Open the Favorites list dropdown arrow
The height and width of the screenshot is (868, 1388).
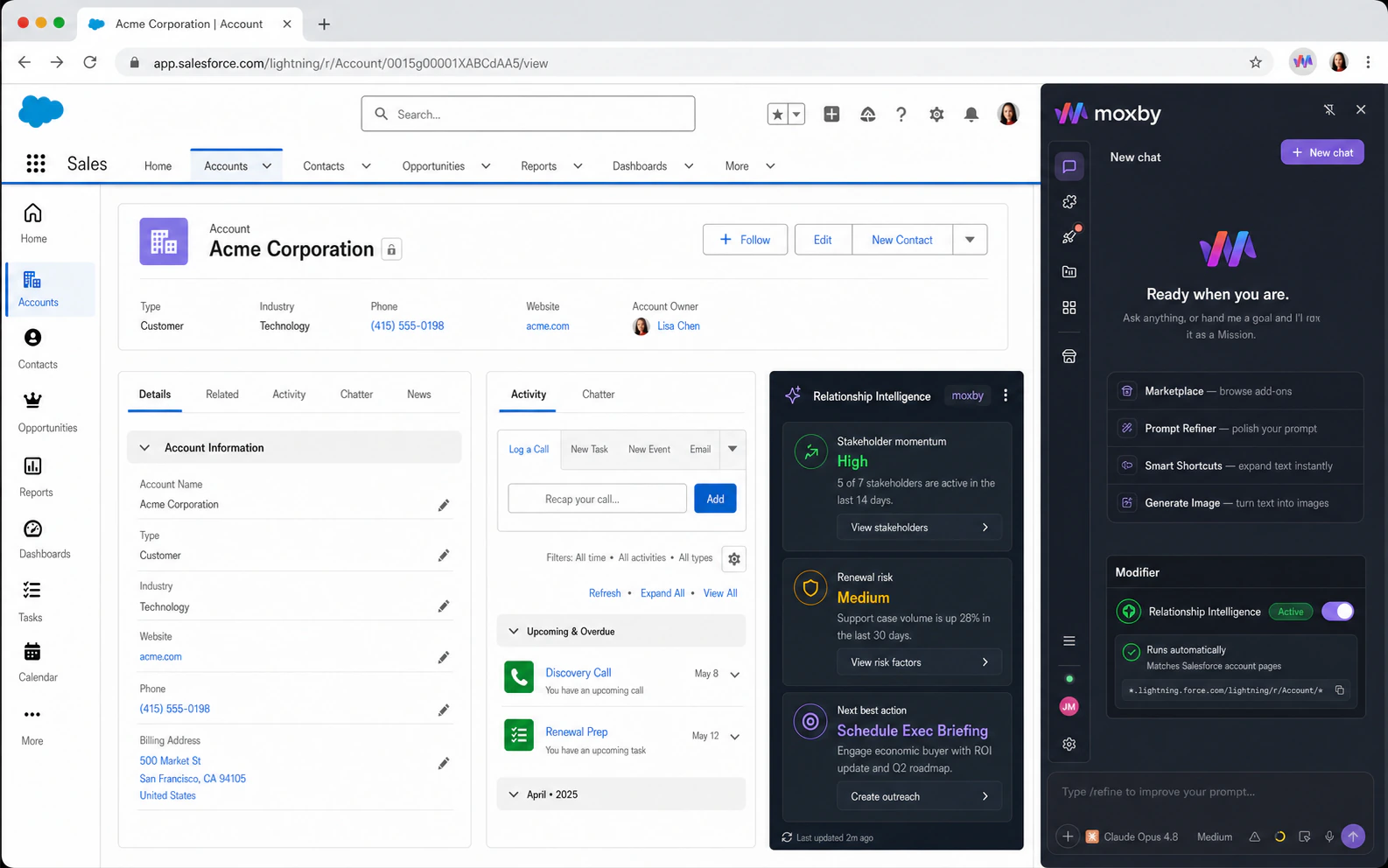pyautogui.click(x=796, y=115)
